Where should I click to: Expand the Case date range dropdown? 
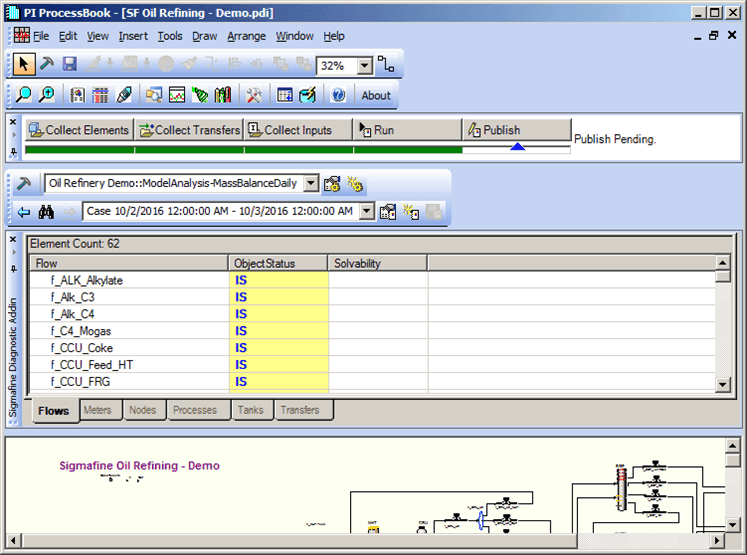[366, 212]
